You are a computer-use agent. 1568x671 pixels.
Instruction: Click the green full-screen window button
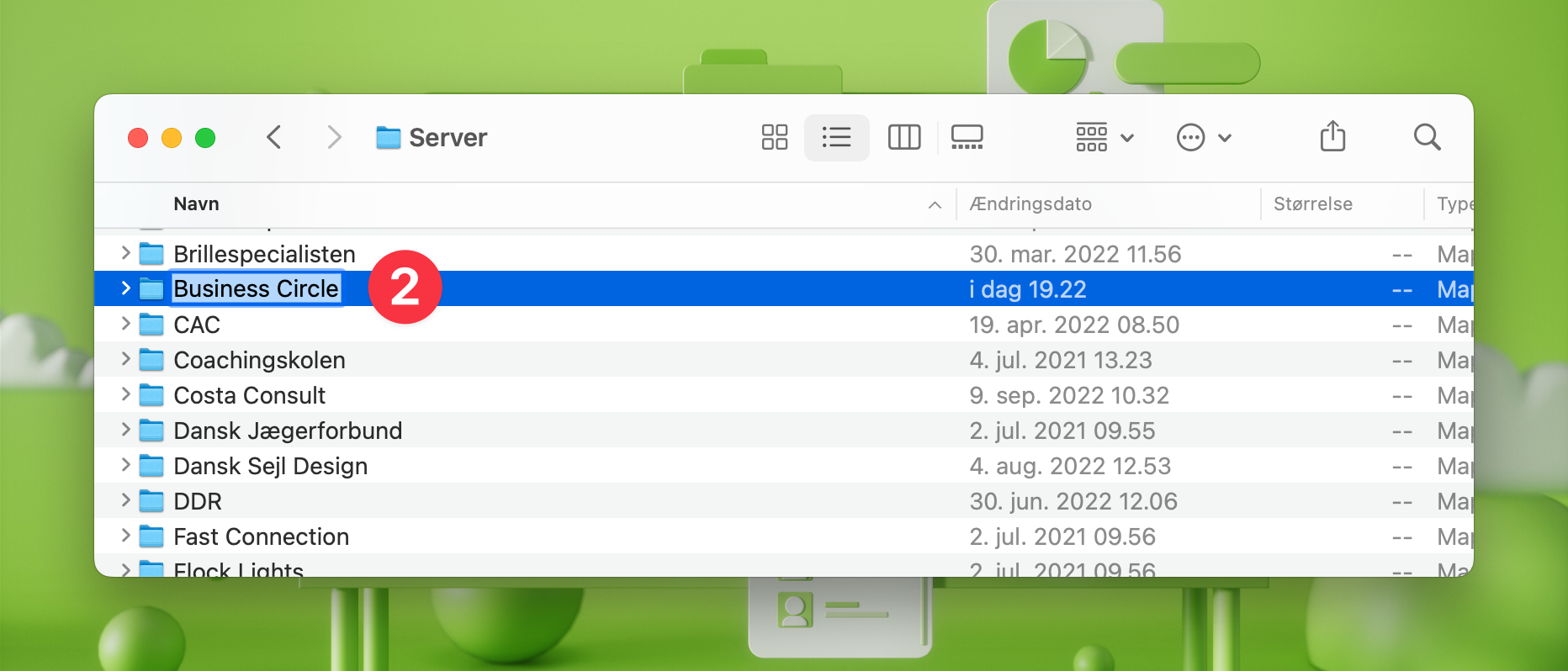pyautogui.click(x=205, y=138)
